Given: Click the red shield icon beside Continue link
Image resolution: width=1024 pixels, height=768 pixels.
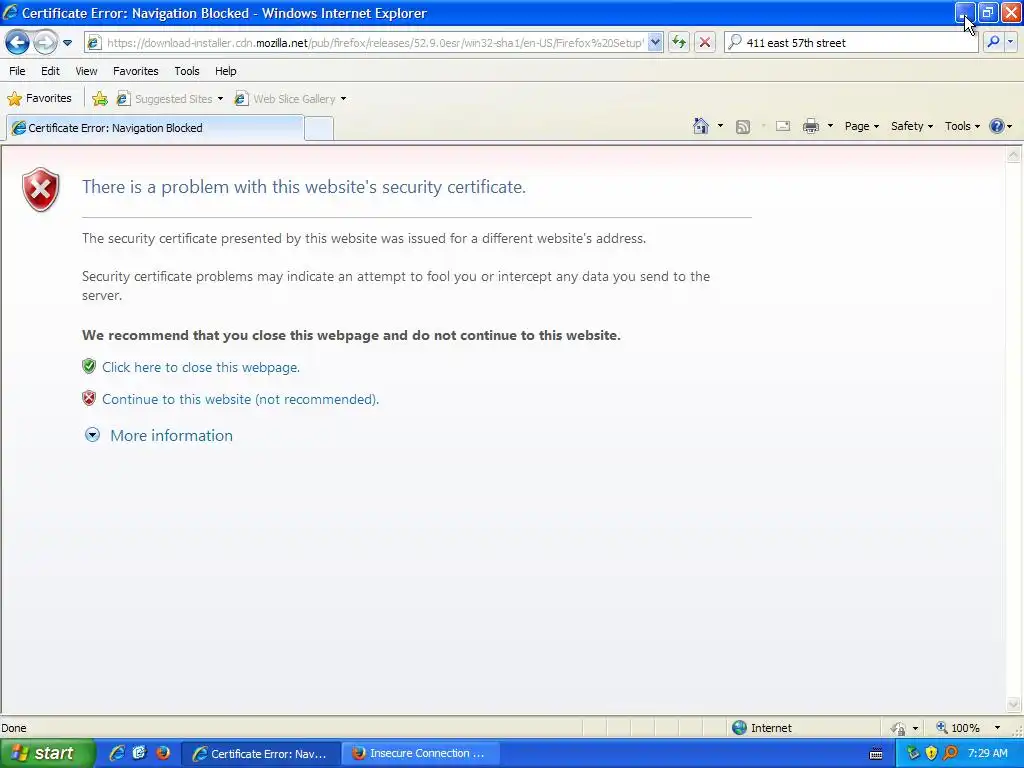Looking at the screenshot, I should coord(89,398).
